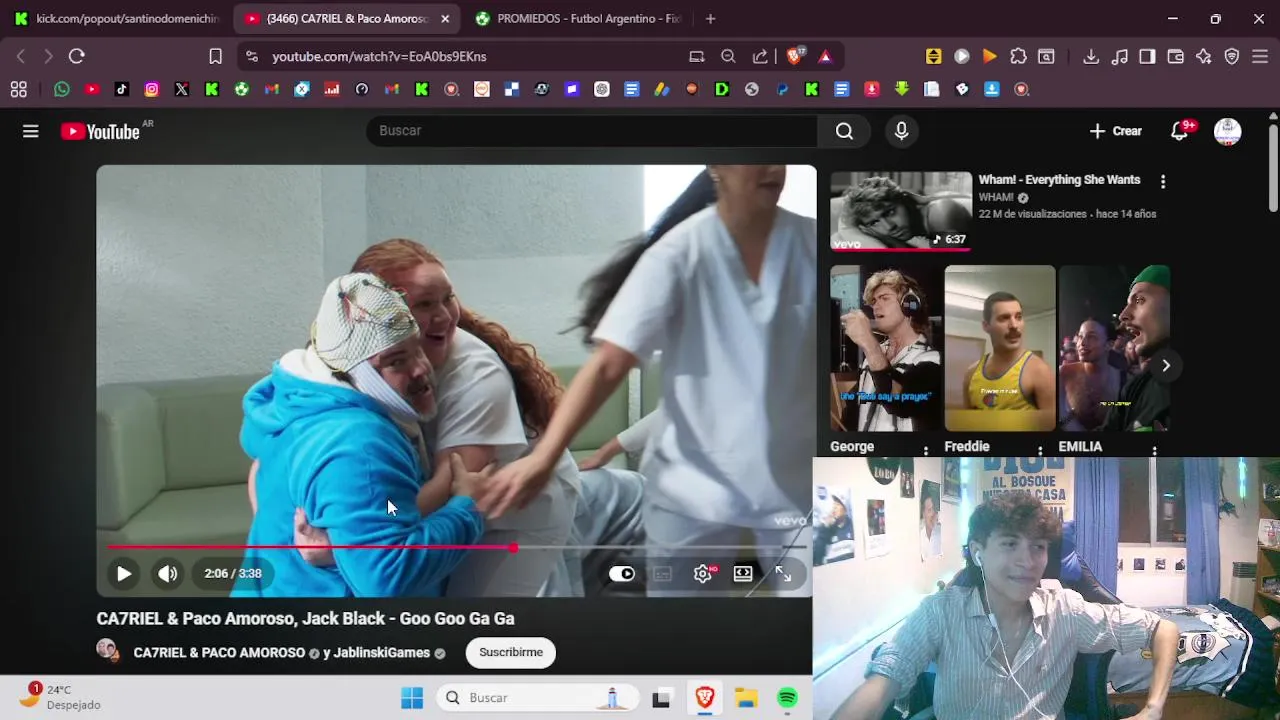
Task: Bookmark this page with the bookmark icon
Action: point(215,56)
